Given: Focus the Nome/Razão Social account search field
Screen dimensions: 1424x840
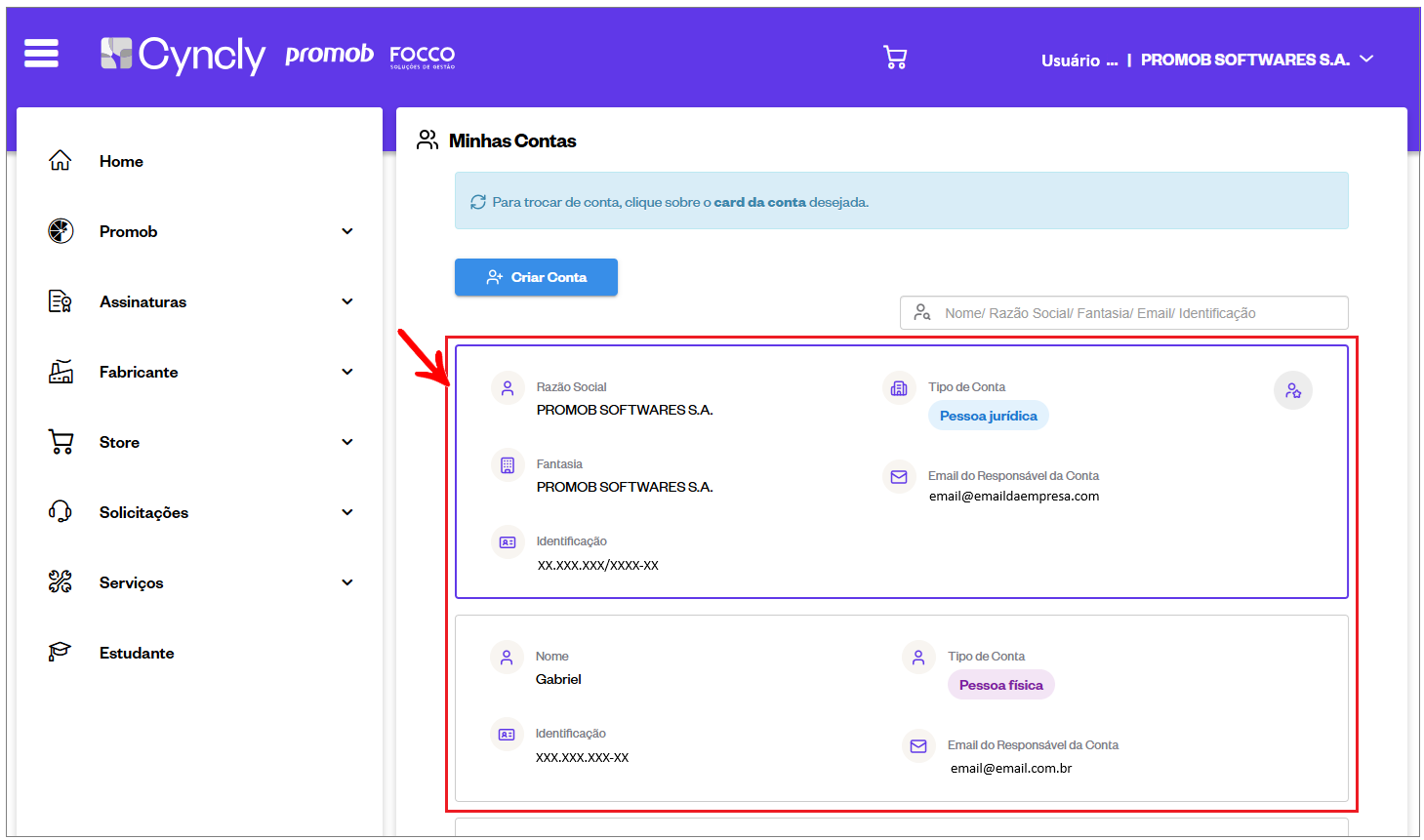Looking at the screenshot, I should [x=1124, y=313].
